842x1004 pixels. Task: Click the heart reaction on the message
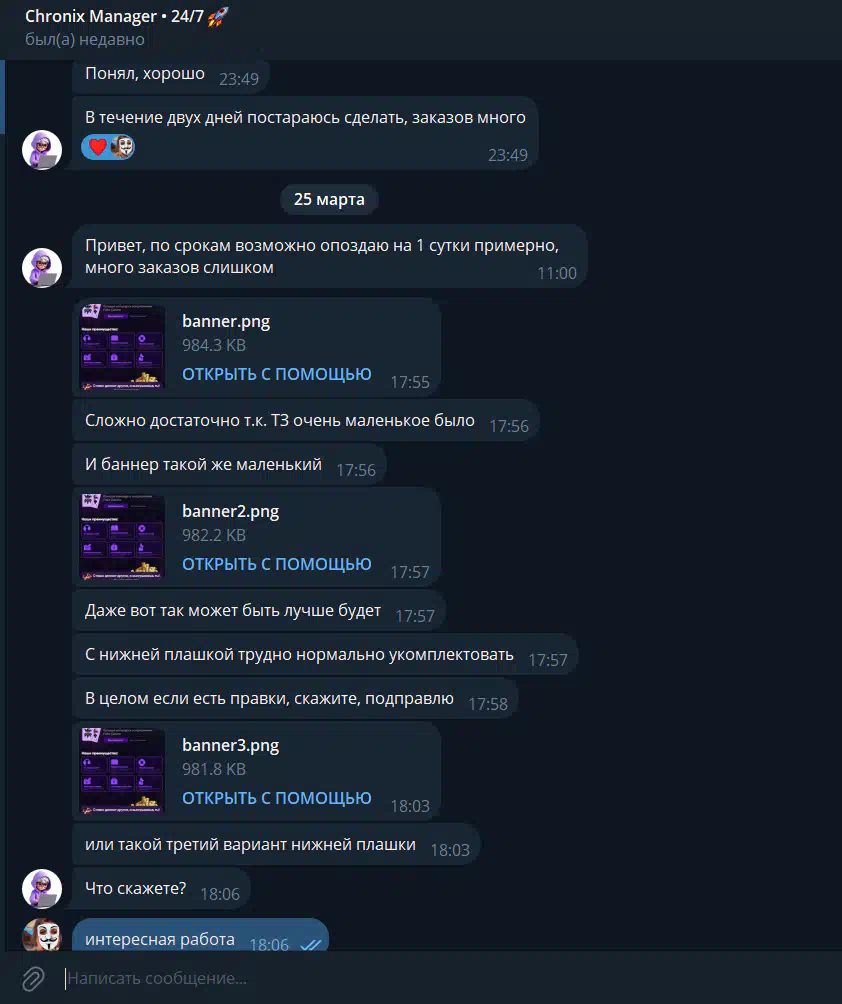[97, 147]
